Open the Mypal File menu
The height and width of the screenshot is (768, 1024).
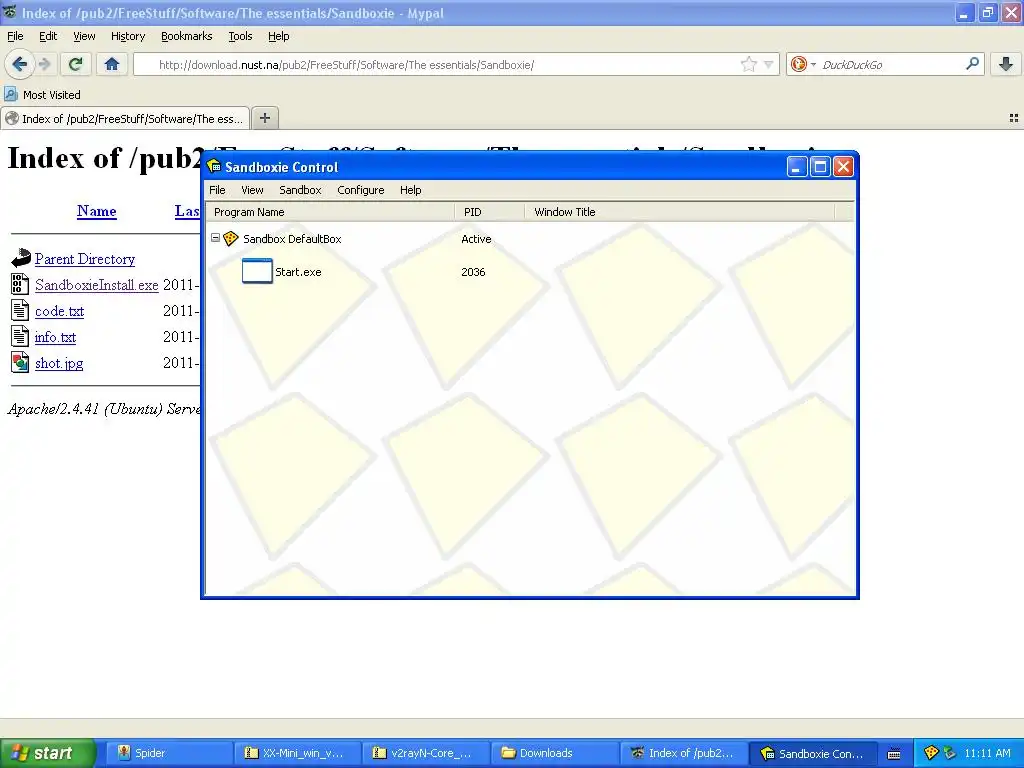click(15, 36)
